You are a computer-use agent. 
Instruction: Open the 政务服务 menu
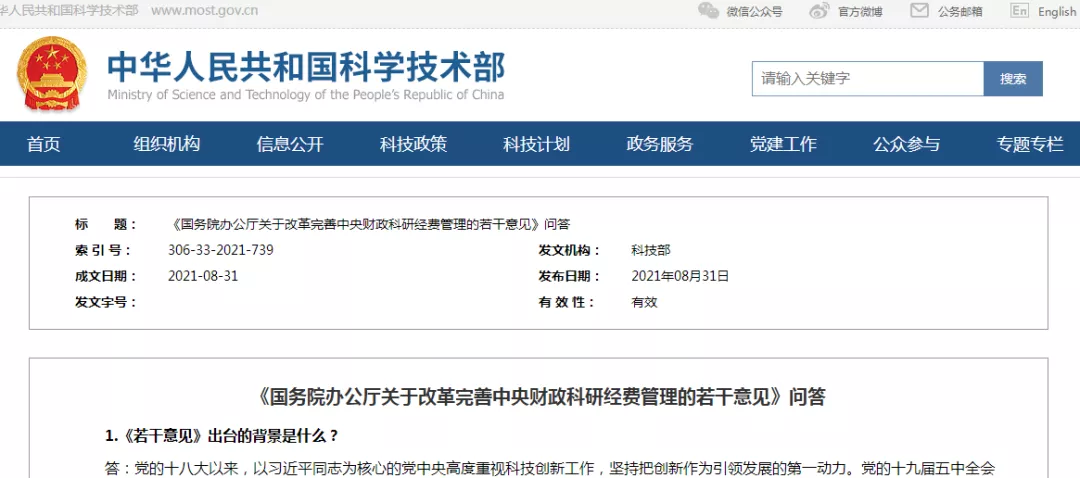coord(660,144)
